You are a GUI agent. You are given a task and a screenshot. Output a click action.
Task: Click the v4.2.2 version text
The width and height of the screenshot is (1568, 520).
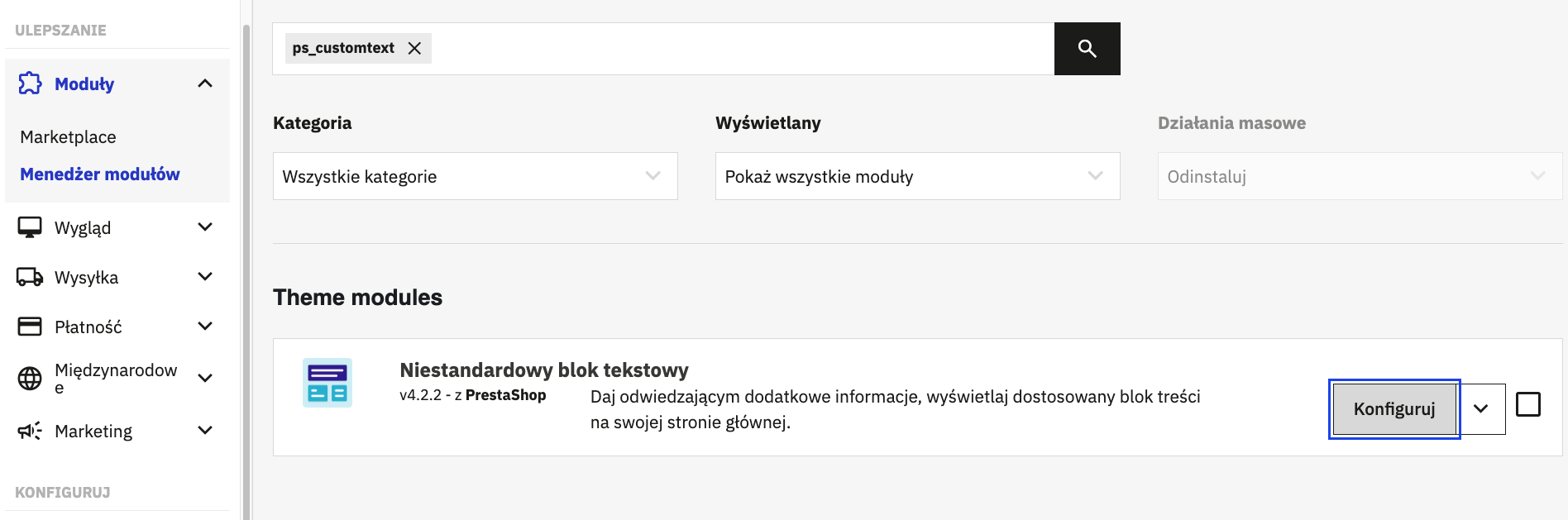(421, 395)
